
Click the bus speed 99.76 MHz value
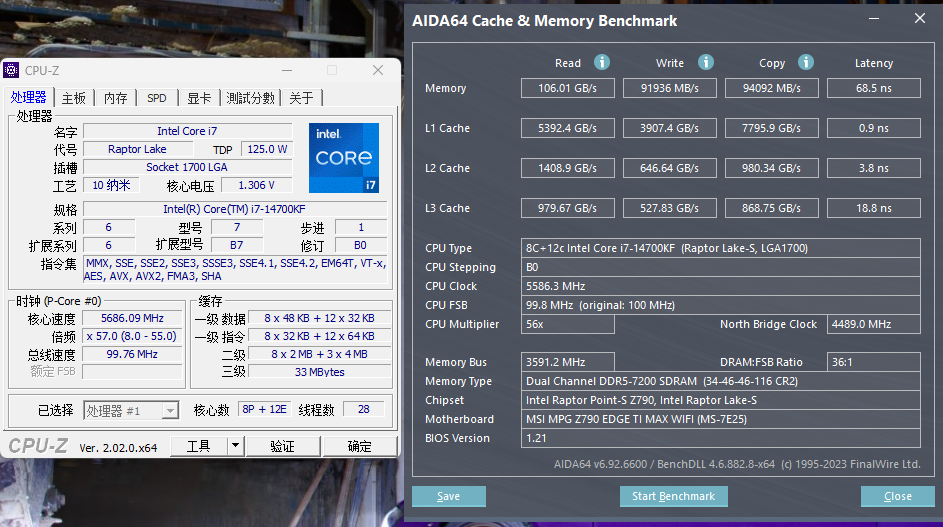[x=132, y=354]
